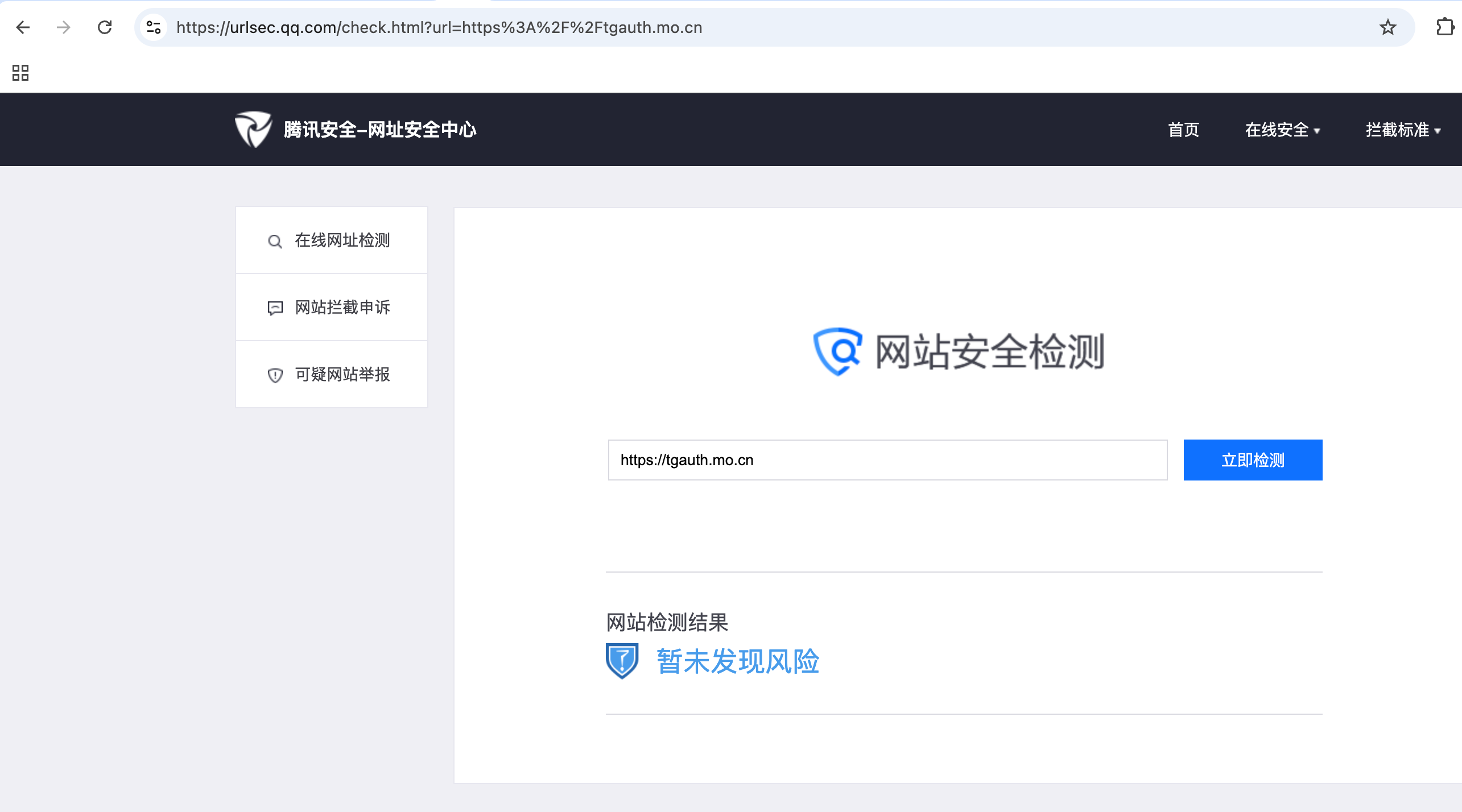
Task: Click the magnifier icon beside 在线网址检测
Action: pos(275,242)
